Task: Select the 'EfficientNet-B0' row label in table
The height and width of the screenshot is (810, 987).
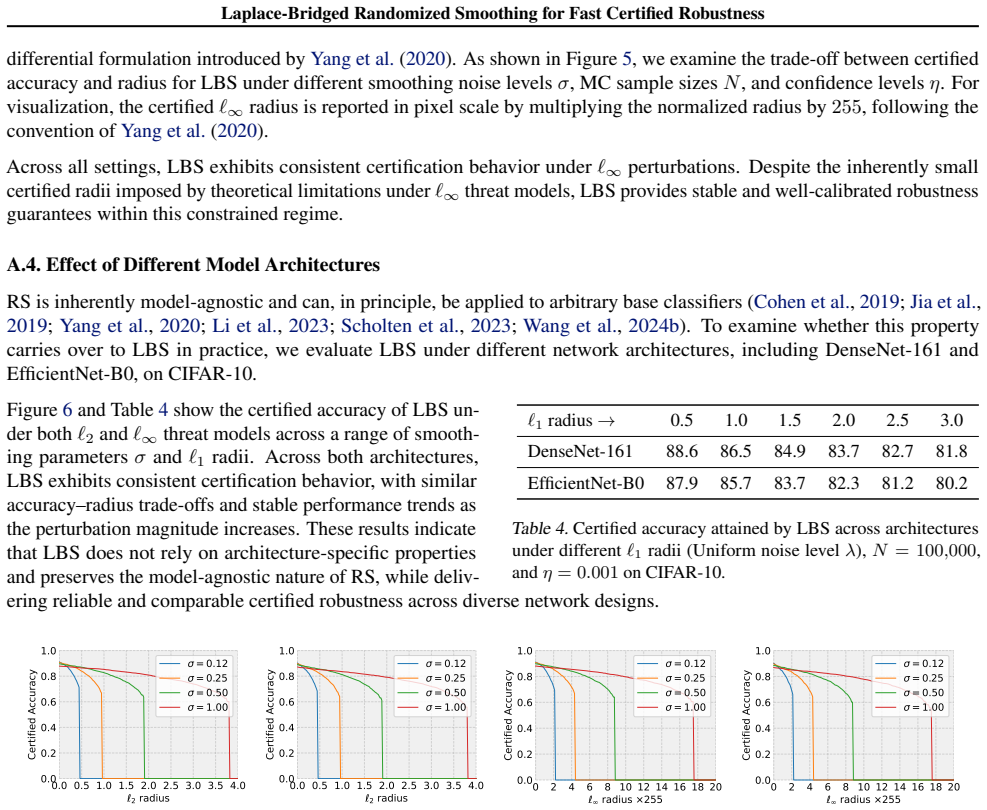Action: point(585,483)
